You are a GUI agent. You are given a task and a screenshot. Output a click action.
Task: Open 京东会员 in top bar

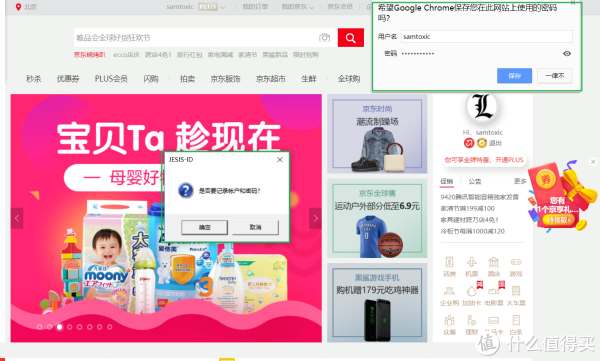pyautogui.click(x=340, y=7)
